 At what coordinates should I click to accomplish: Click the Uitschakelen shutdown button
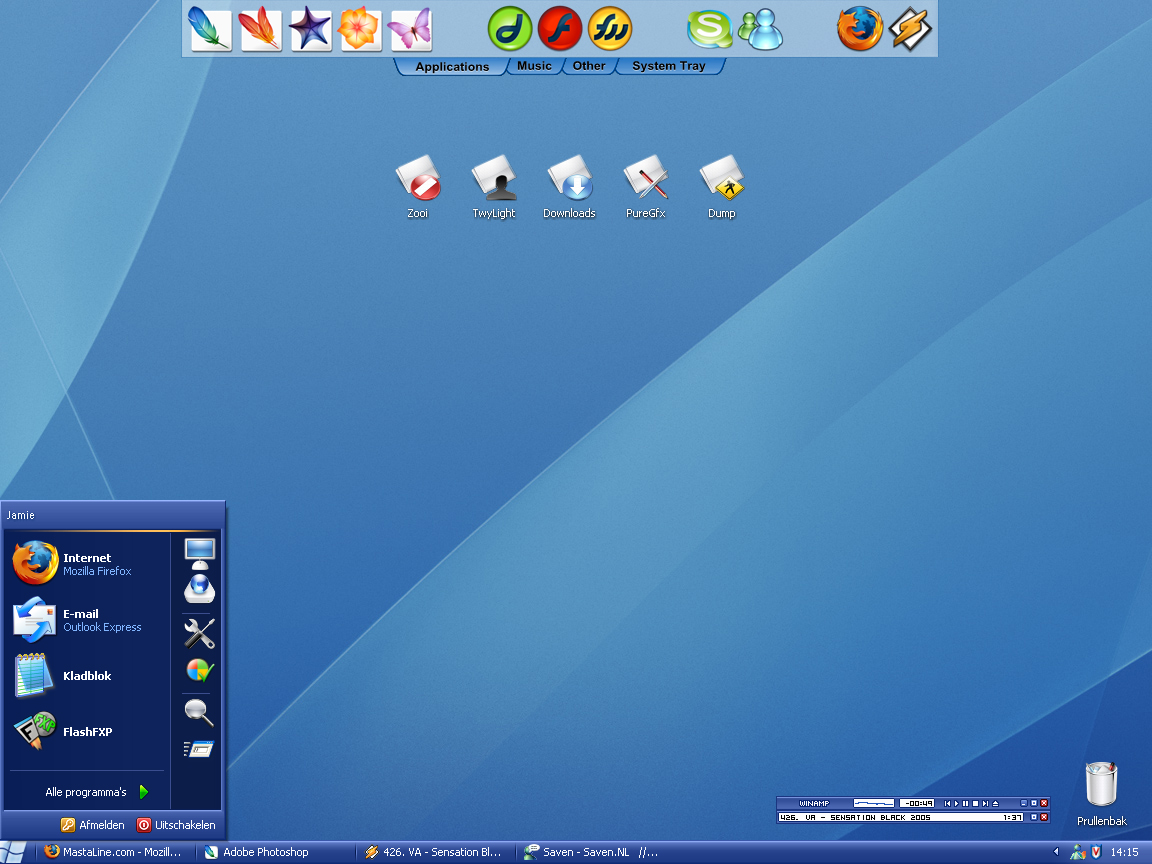[176, 825]
